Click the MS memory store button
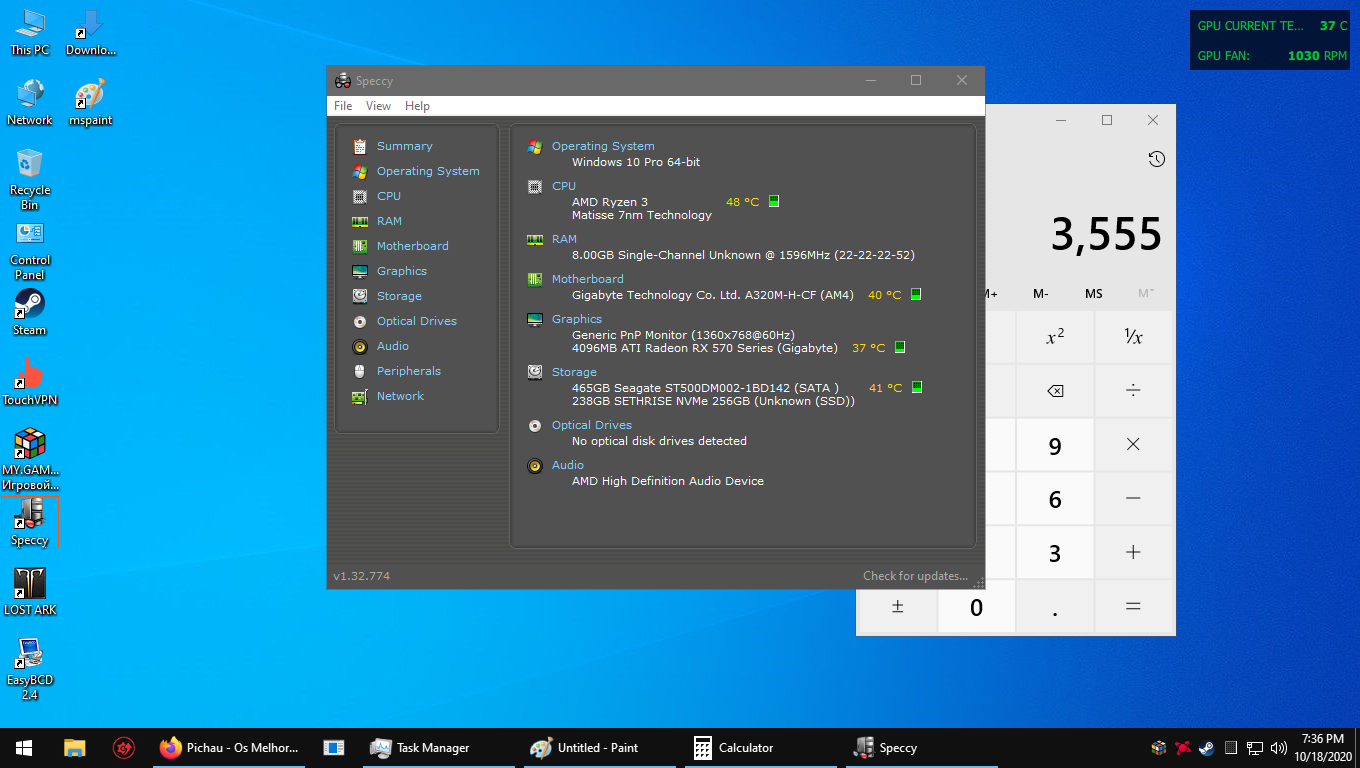1360x768 pixels. click(1094, 294)
